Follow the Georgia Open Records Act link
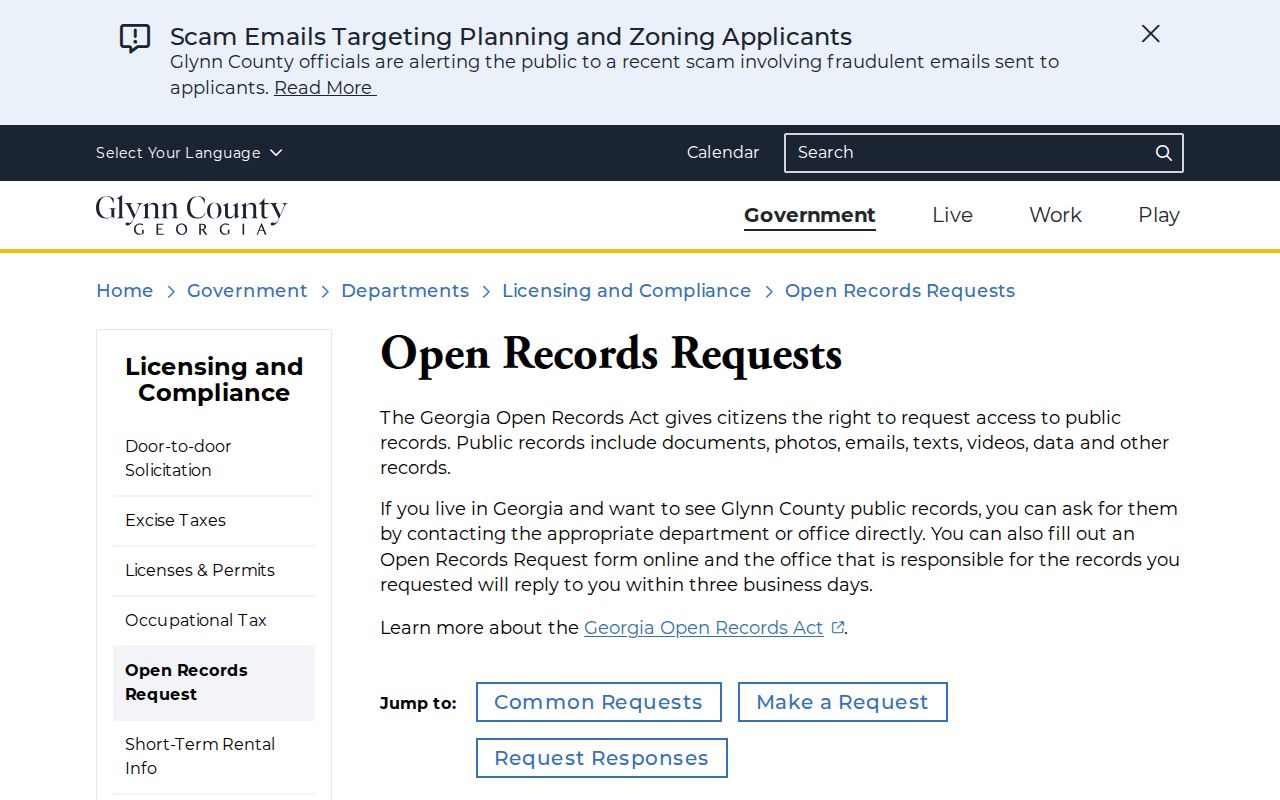Image resolution: width=1280 pixels, height=800 pixels. point(704,628)
